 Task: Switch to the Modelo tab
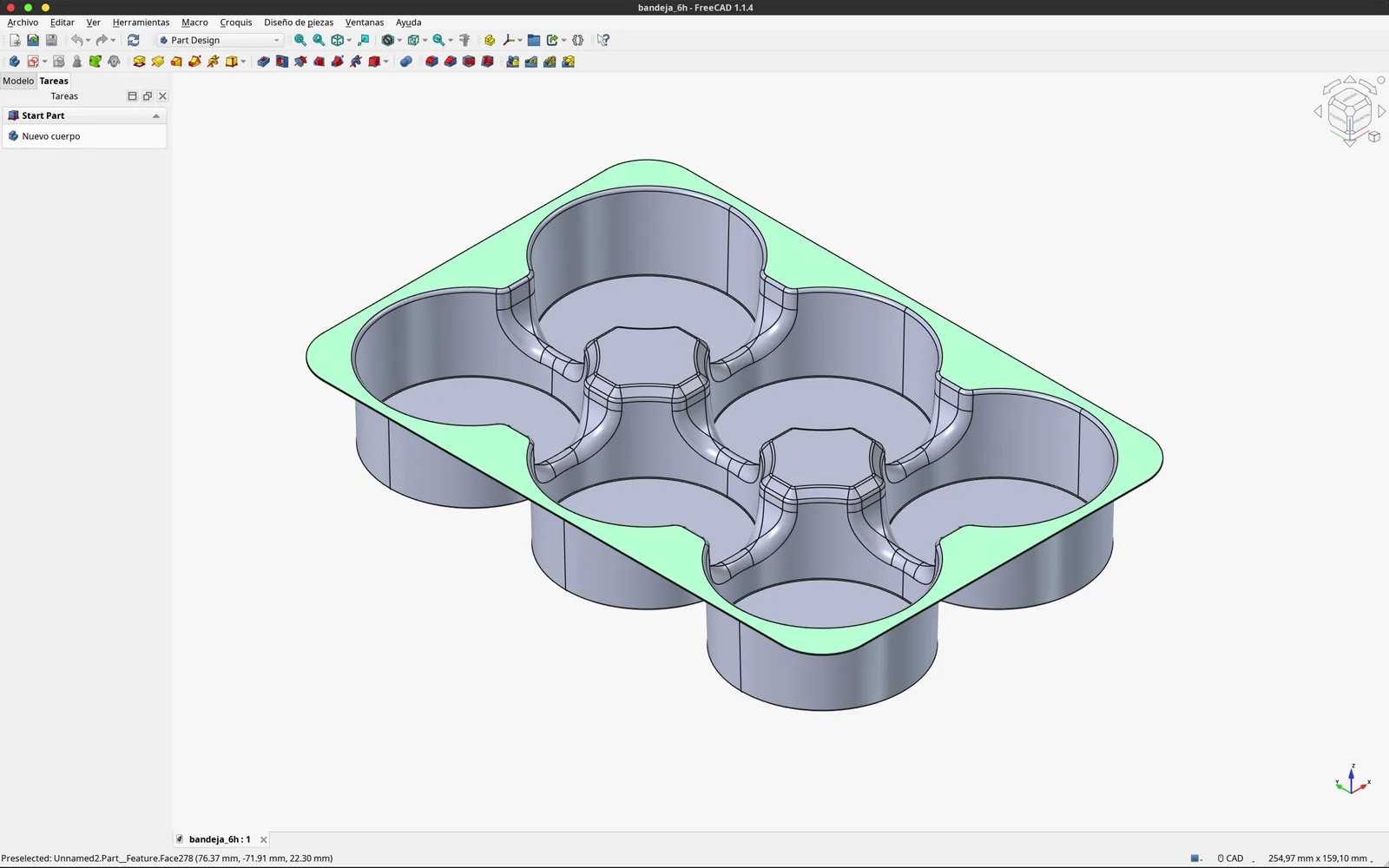tap(18, 81)
